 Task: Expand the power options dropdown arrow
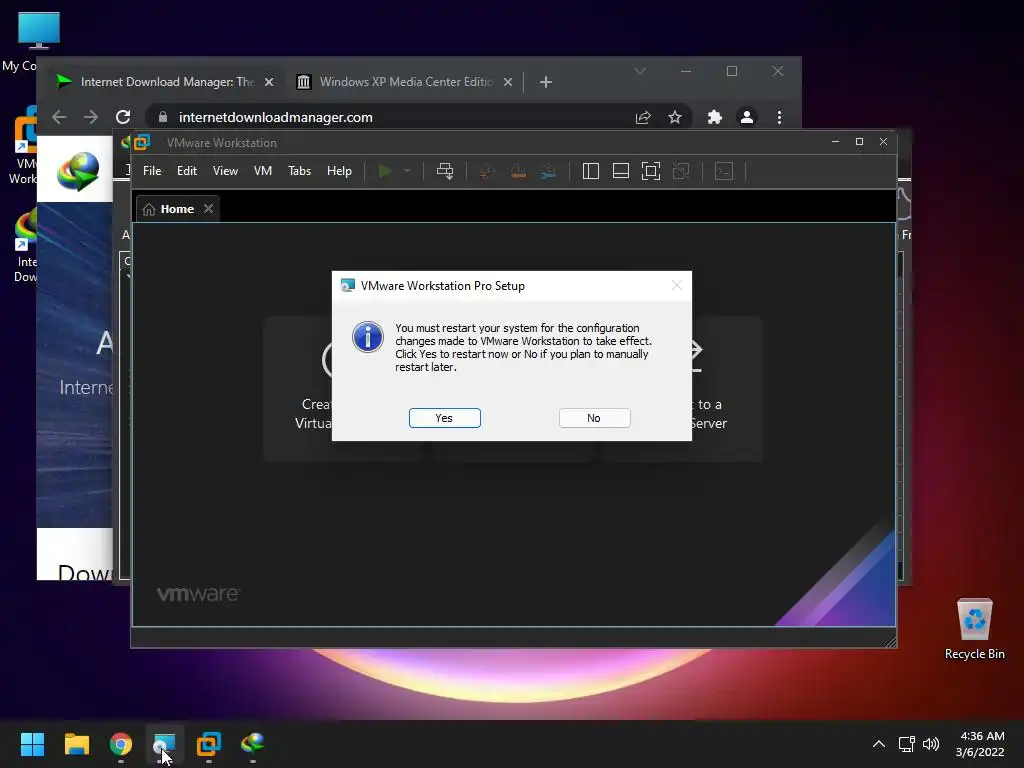407,171
